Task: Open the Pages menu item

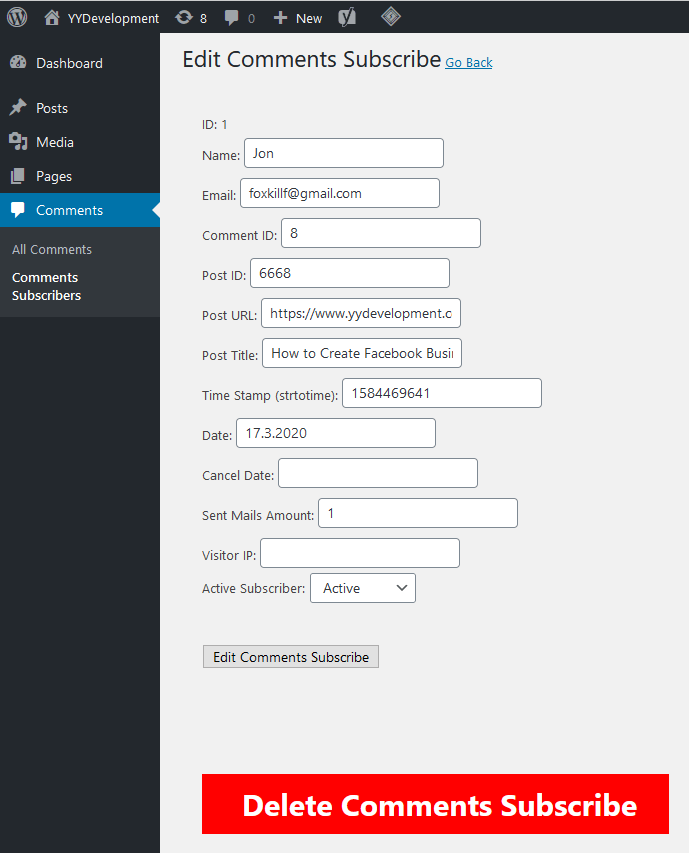Action: point(54,176)
